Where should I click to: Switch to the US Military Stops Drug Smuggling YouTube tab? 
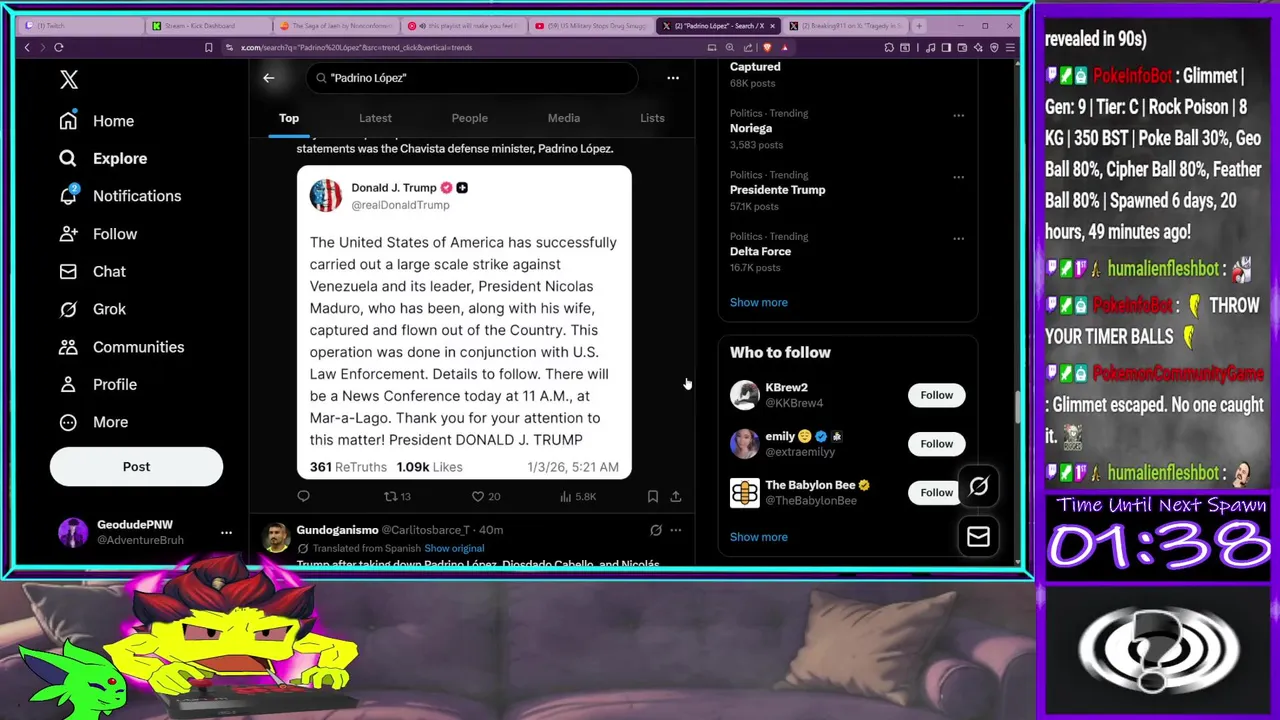pyautogui.click(x=589, y=25)
